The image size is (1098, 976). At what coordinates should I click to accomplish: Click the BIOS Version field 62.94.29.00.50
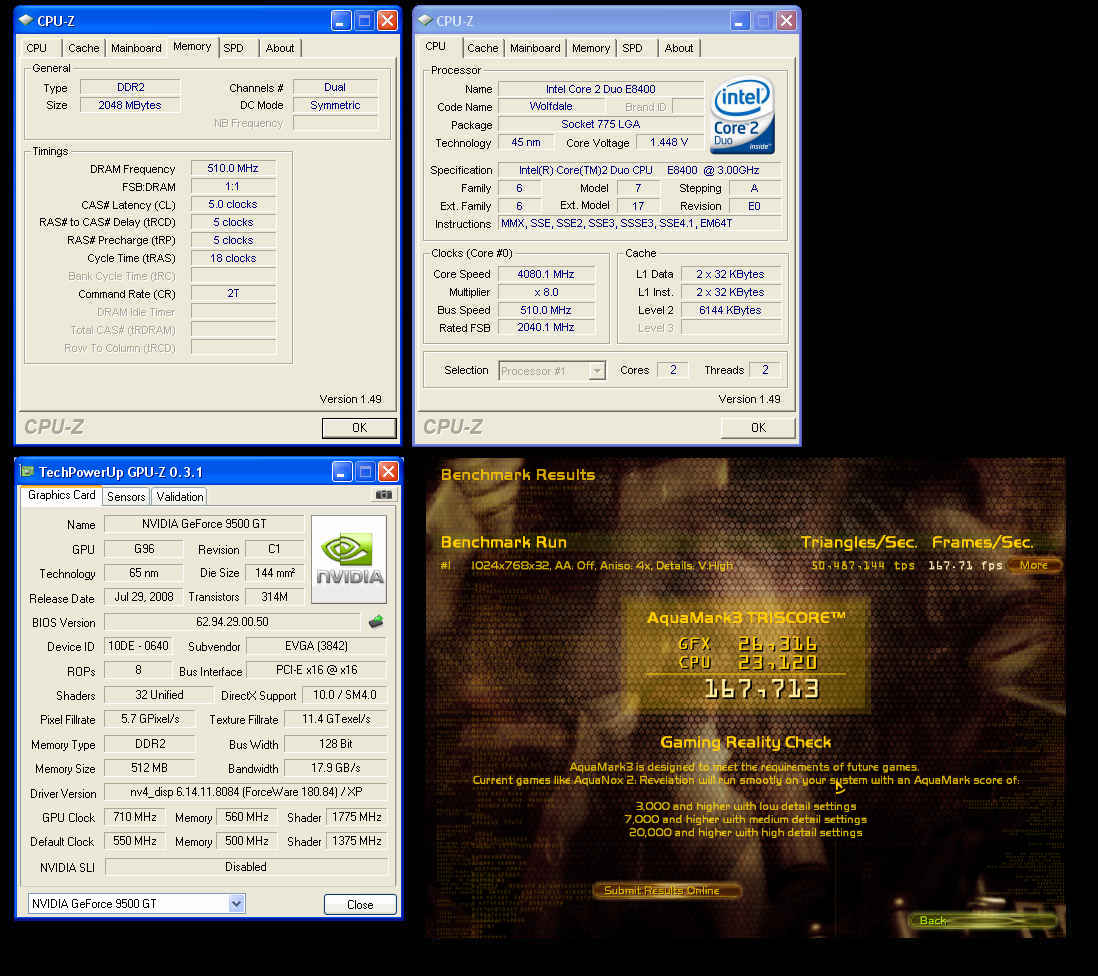pos(232,622)
